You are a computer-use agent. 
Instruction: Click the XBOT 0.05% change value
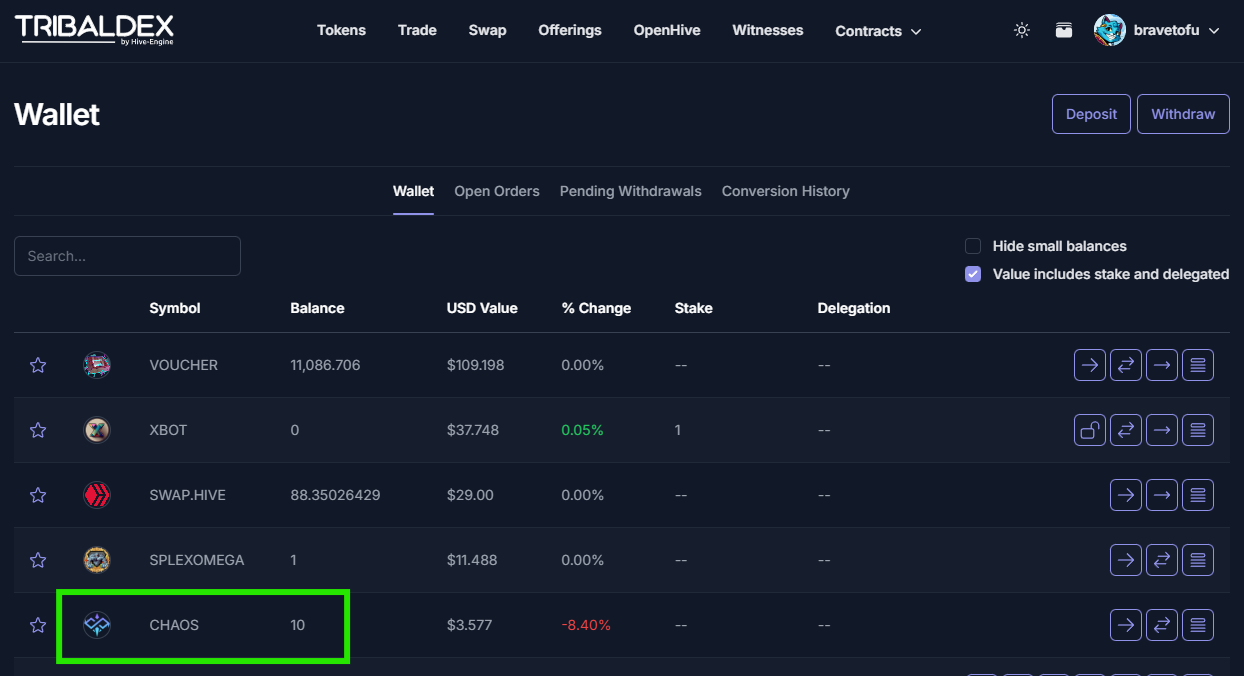point(583,430)
